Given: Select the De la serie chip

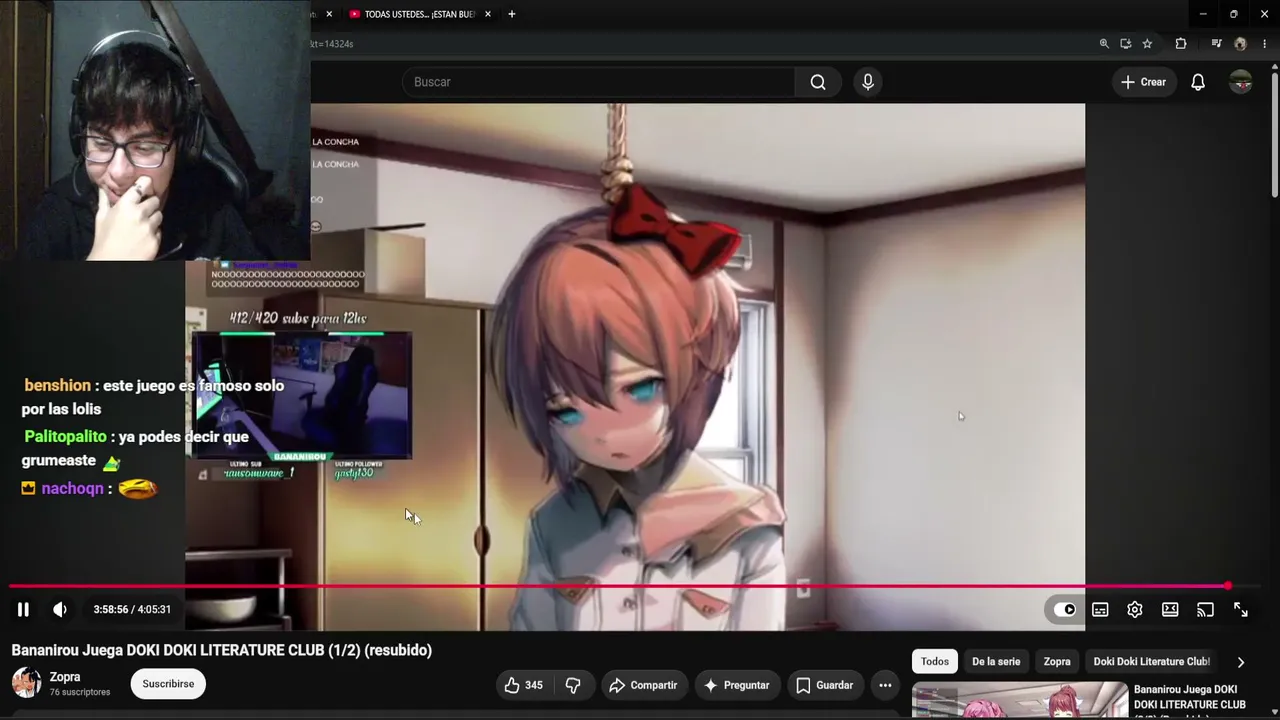Looking at the screenshot, I should [x=996, y=661].
